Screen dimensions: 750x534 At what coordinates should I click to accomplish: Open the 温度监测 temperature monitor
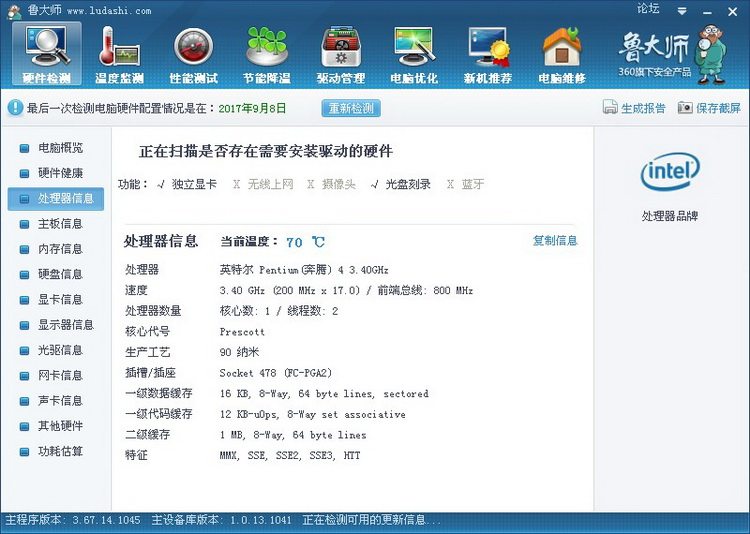[x=119, y=54]
